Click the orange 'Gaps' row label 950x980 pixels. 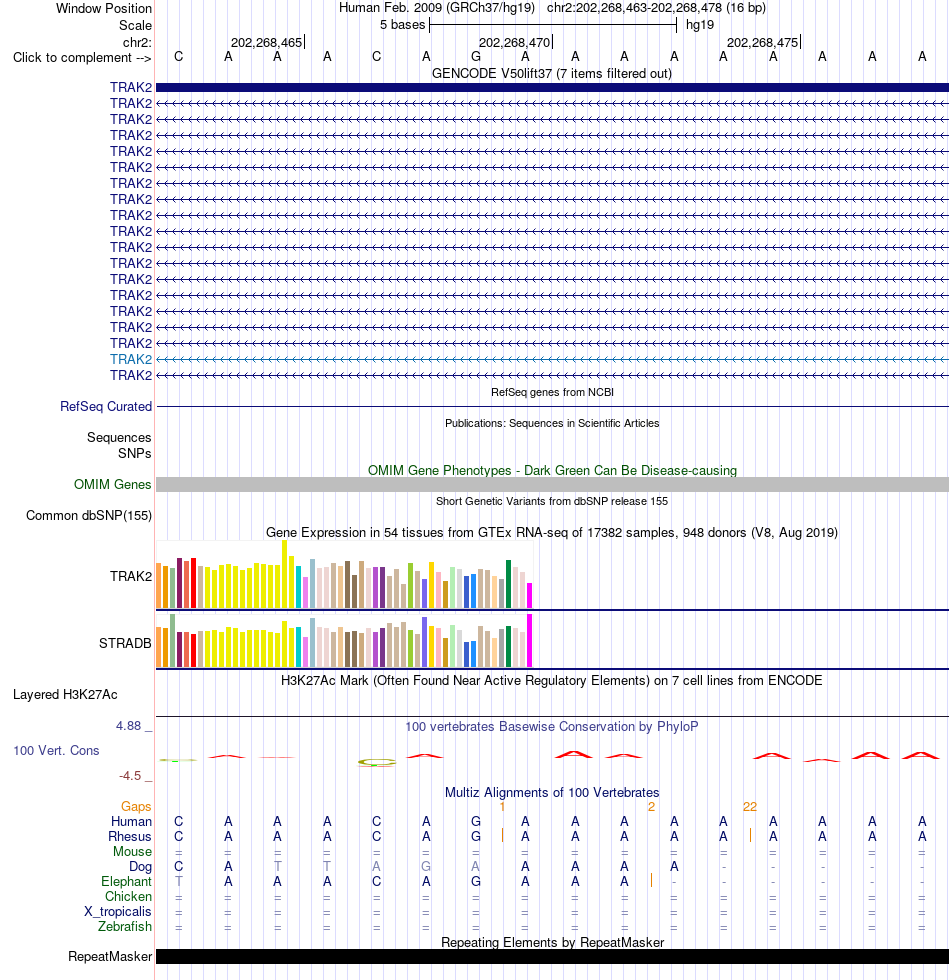click(x=136, y=807)
